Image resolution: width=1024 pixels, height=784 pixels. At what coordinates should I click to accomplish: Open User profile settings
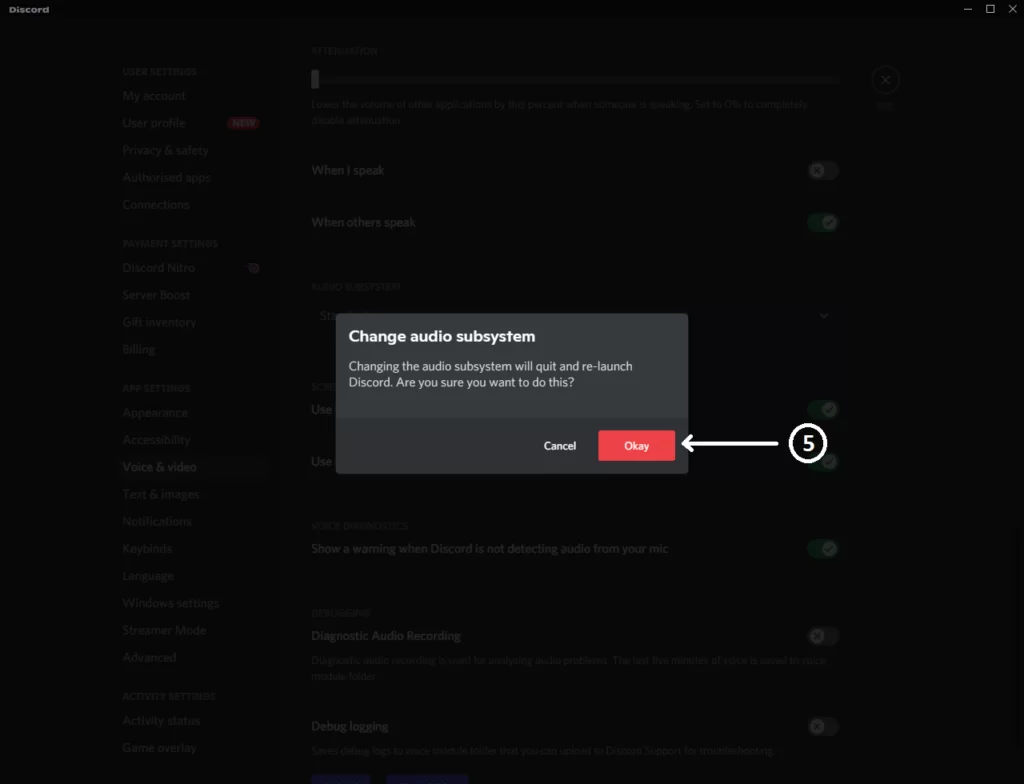click(154, 123)
